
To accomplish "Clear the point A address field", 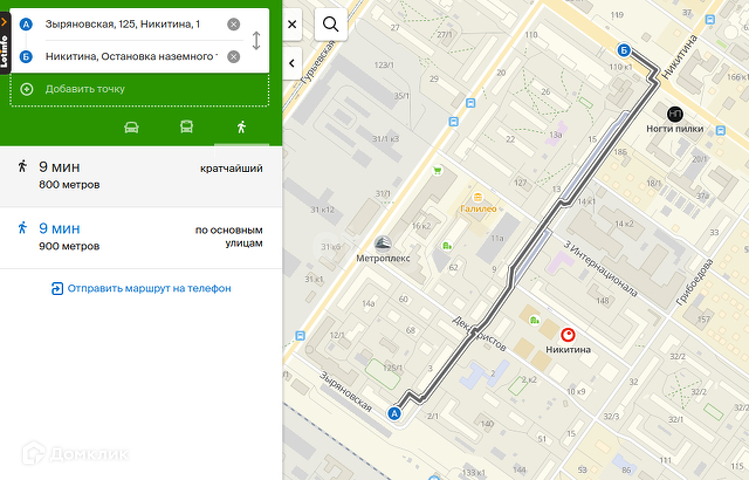I will pyautogui.click(x=234, y=24).
